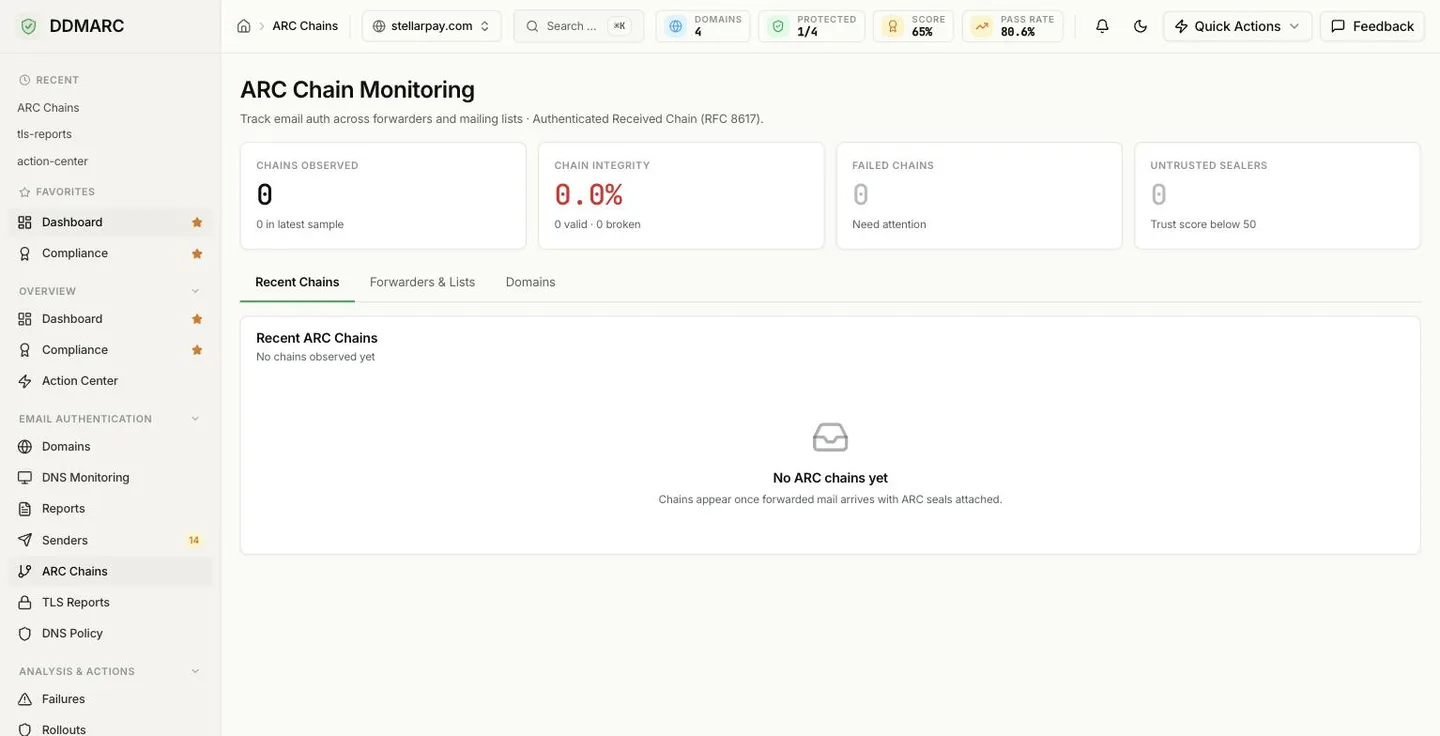
Task: Click the empty inbox tray icon
Action: tap(830, 437)
